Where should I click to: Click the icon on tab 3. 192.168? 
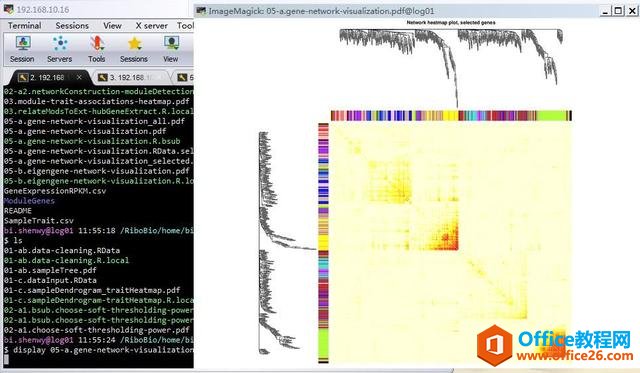(x=102, y=77)
